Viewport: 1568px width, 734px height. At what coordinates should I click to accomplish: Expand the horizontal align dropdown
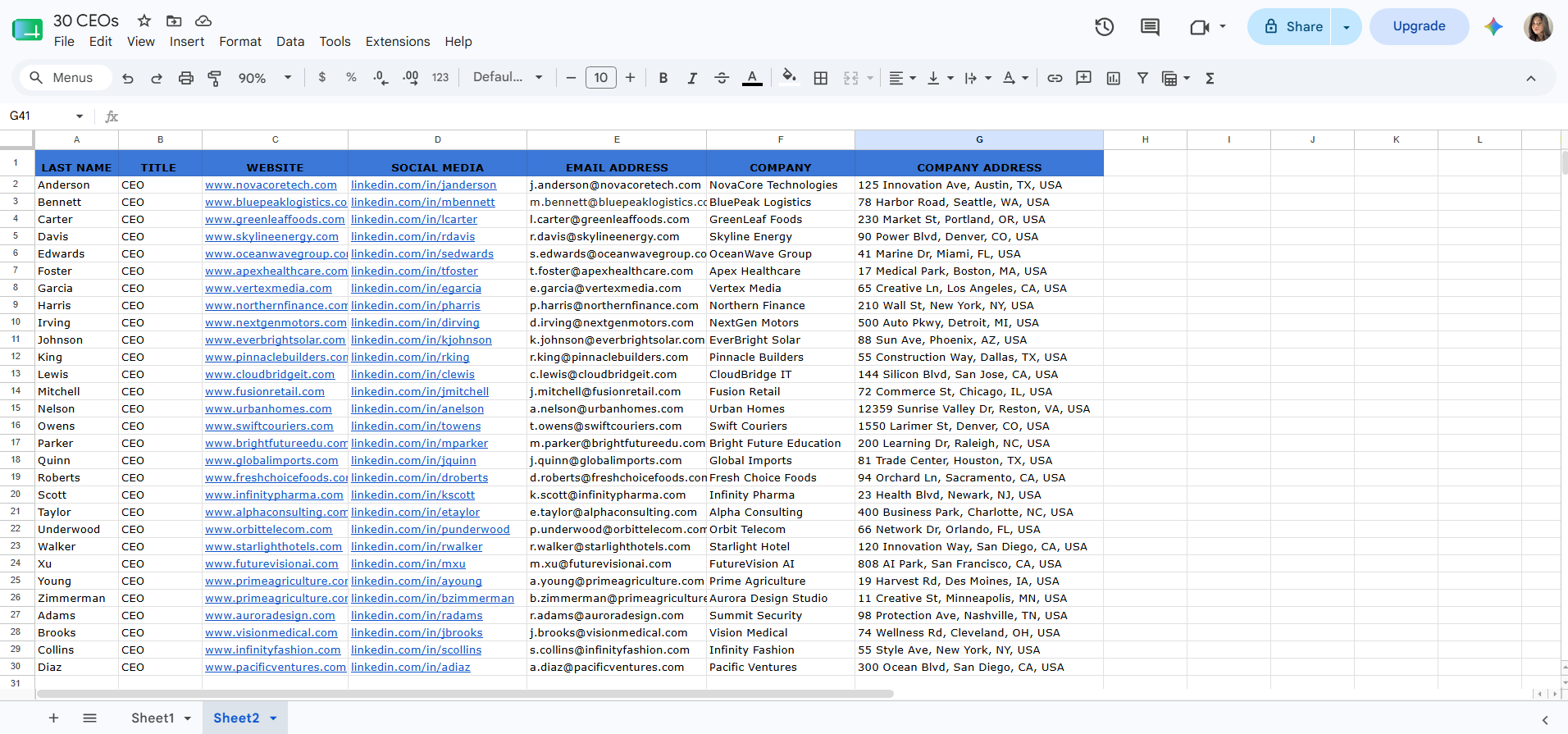pos(902,78)
